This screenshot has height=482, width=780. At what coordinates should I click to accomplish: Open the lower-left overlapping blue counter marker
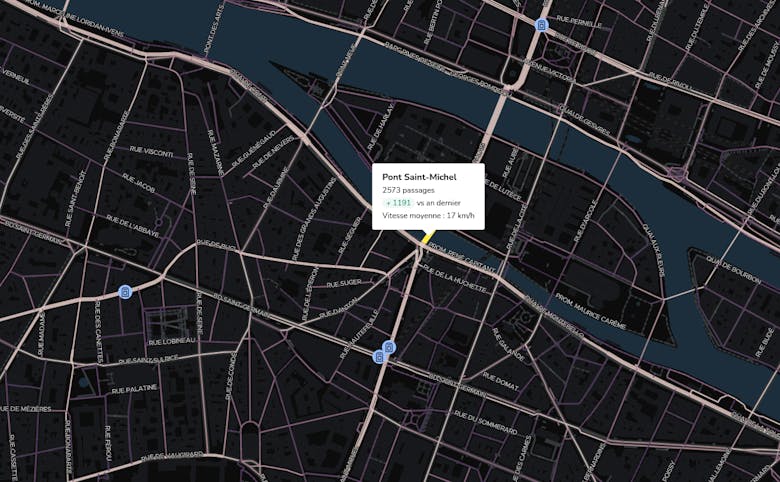[379, 356]
